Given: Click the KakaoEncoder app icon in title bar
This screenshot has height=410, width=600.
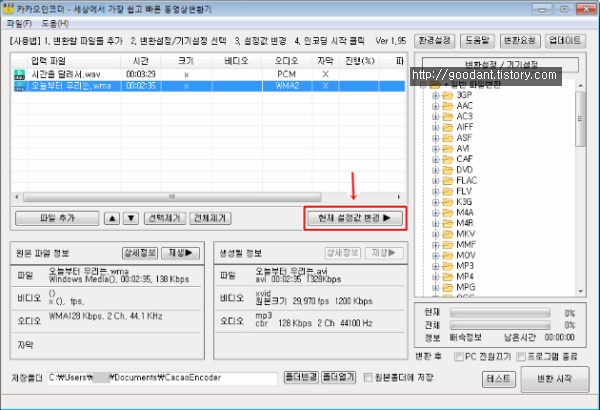Looking at the screenshot, I should pyautogui.click(x=8, y=8).
